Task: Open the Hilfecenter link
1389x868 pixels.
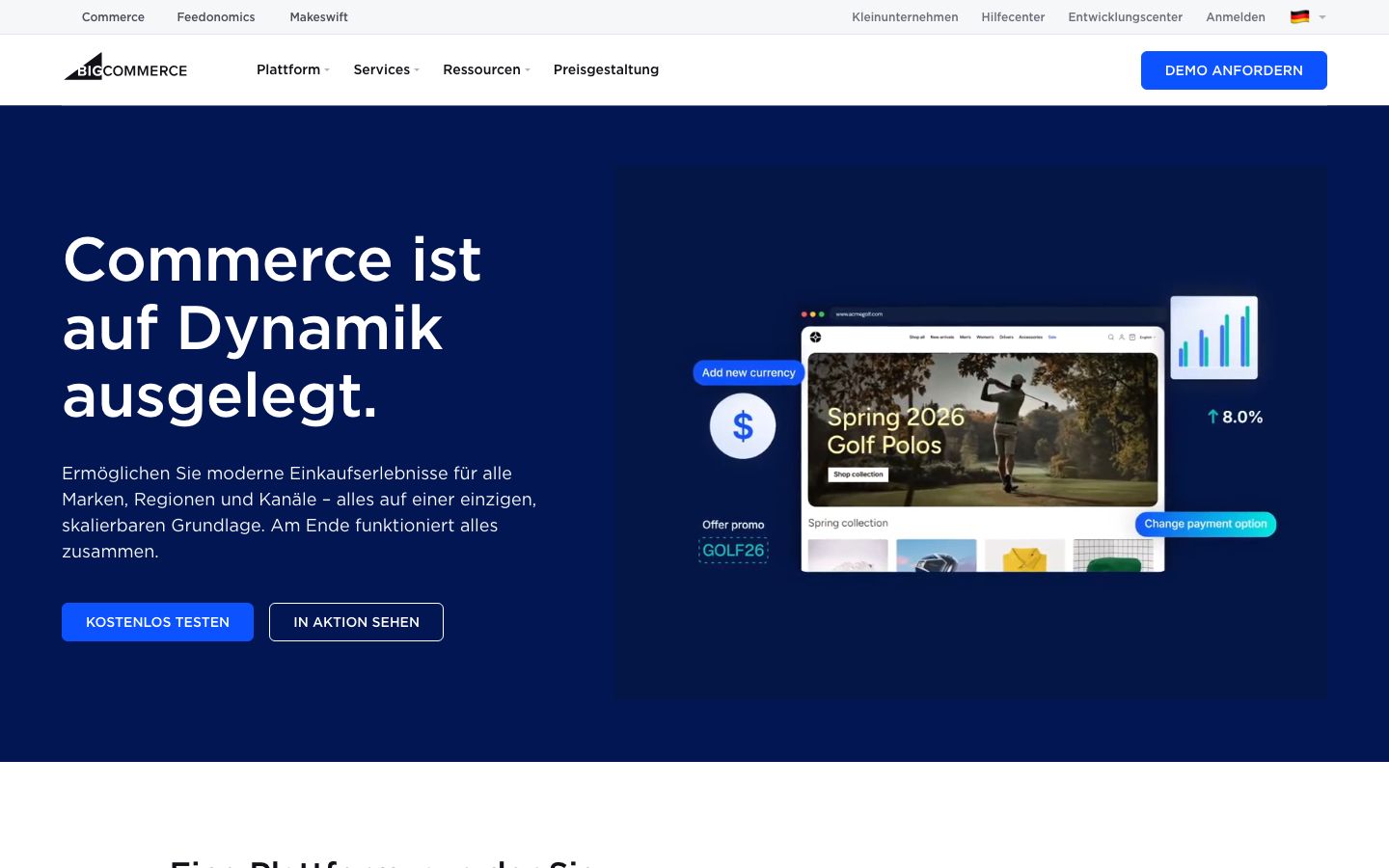Action: coord(1013,16)
